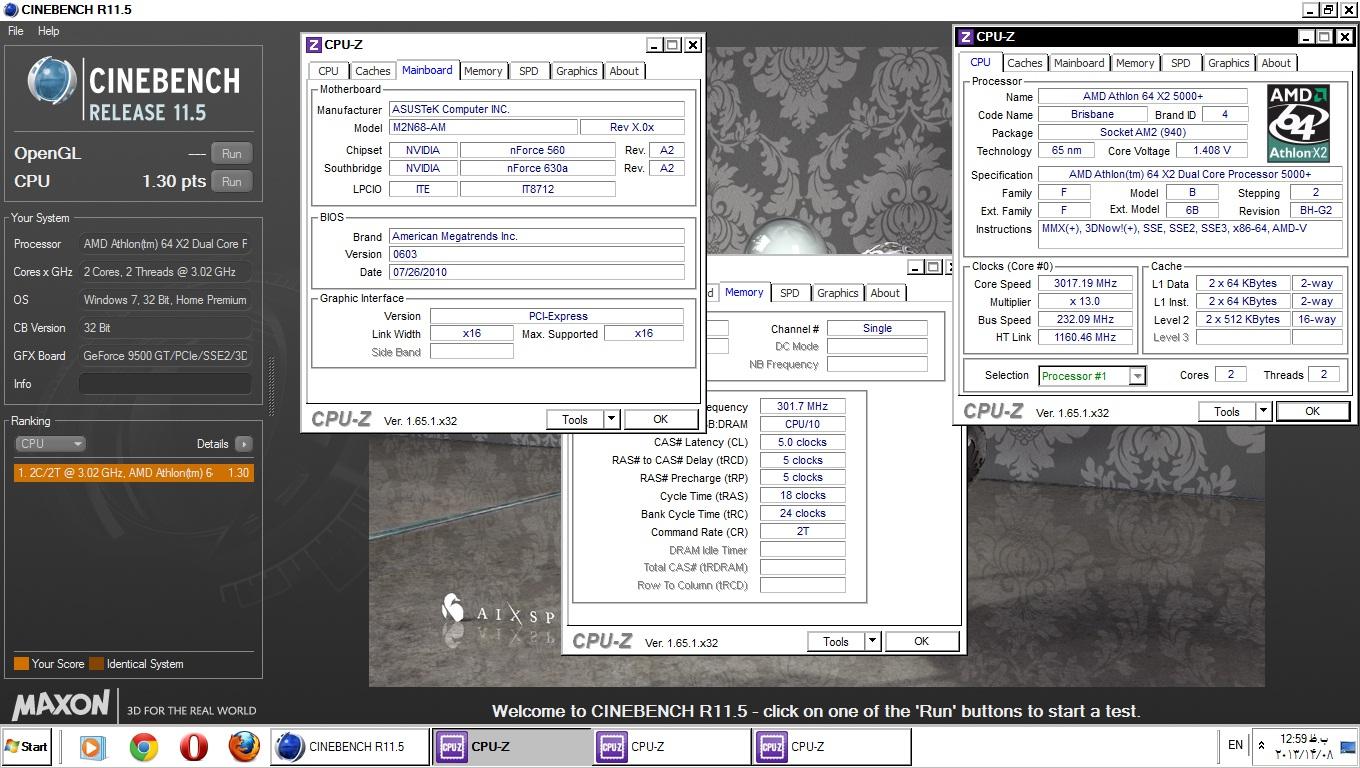The height and width of the screenshot is (768, 1360).
Task: Open the Memory tab in Mainboard CPU-Z window
Action: [x=483, y=71]
